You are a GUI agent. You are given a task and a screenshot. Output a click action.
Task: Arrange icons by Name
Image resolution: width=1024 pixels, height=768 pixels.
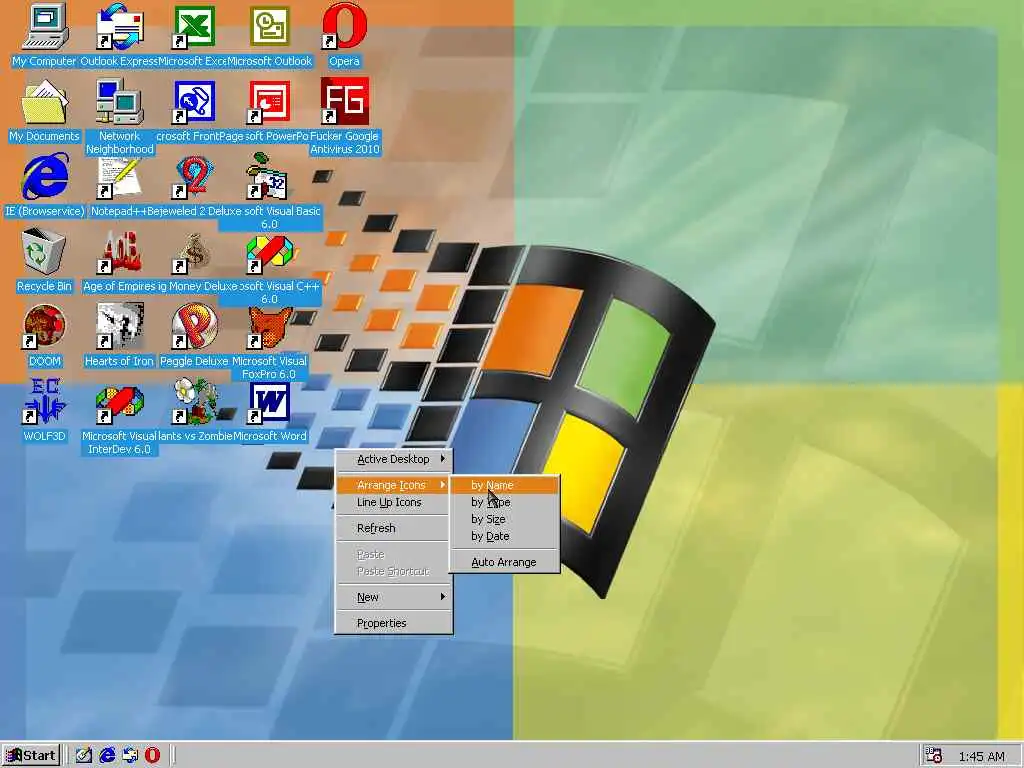coord(505,485)
